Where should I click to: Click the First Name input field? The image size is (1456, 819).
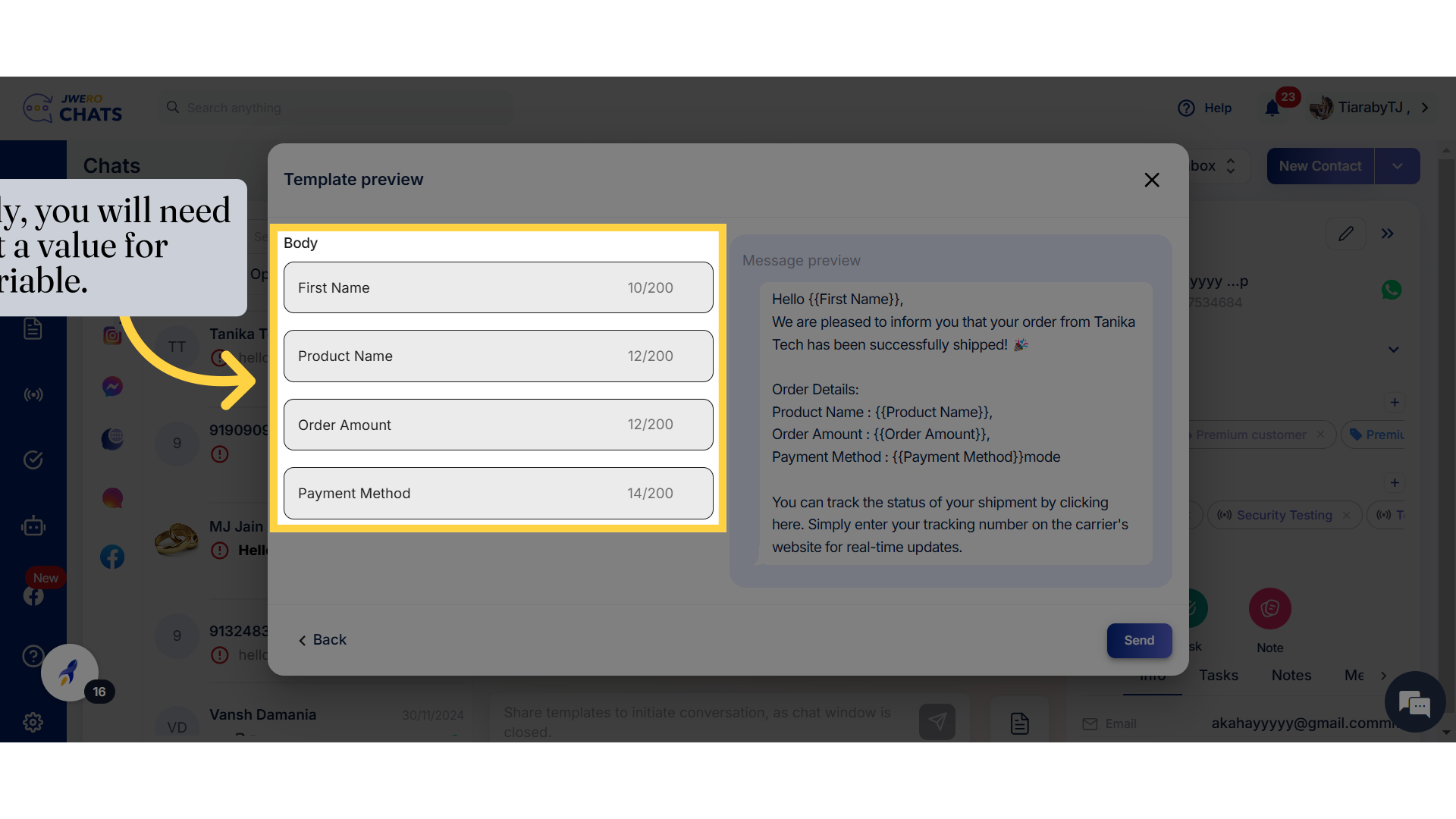(x=498, y=288)
